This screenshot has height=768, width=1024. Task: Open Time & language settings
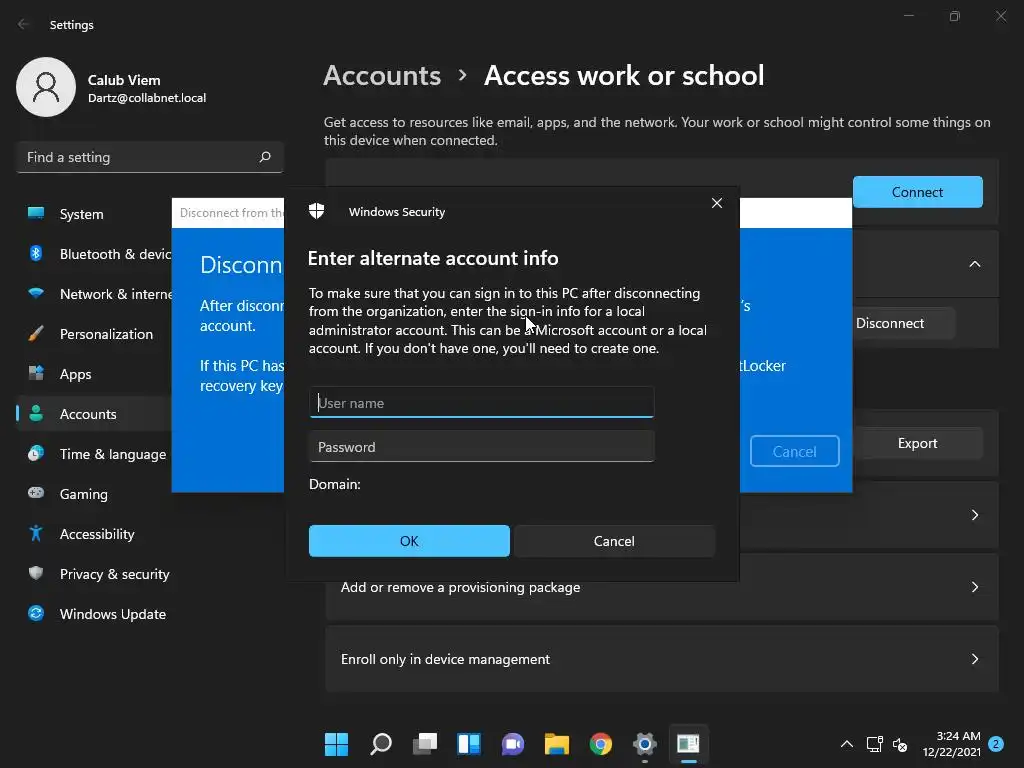pos(94,454)
